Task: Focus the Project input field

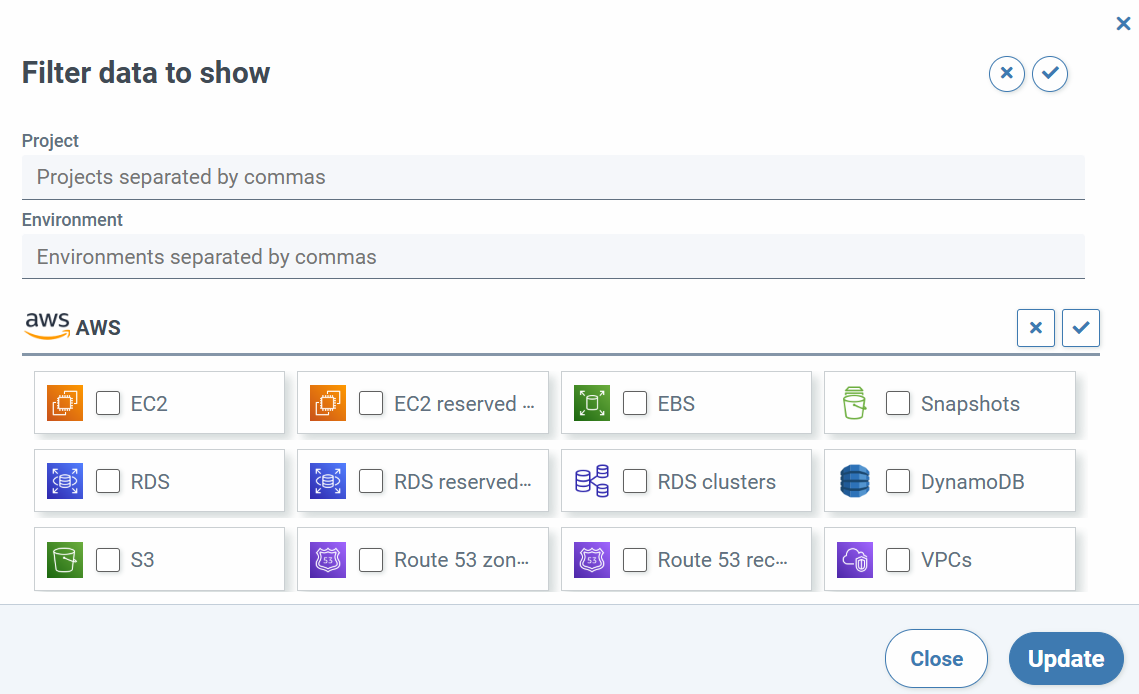Action: [554, 177]
